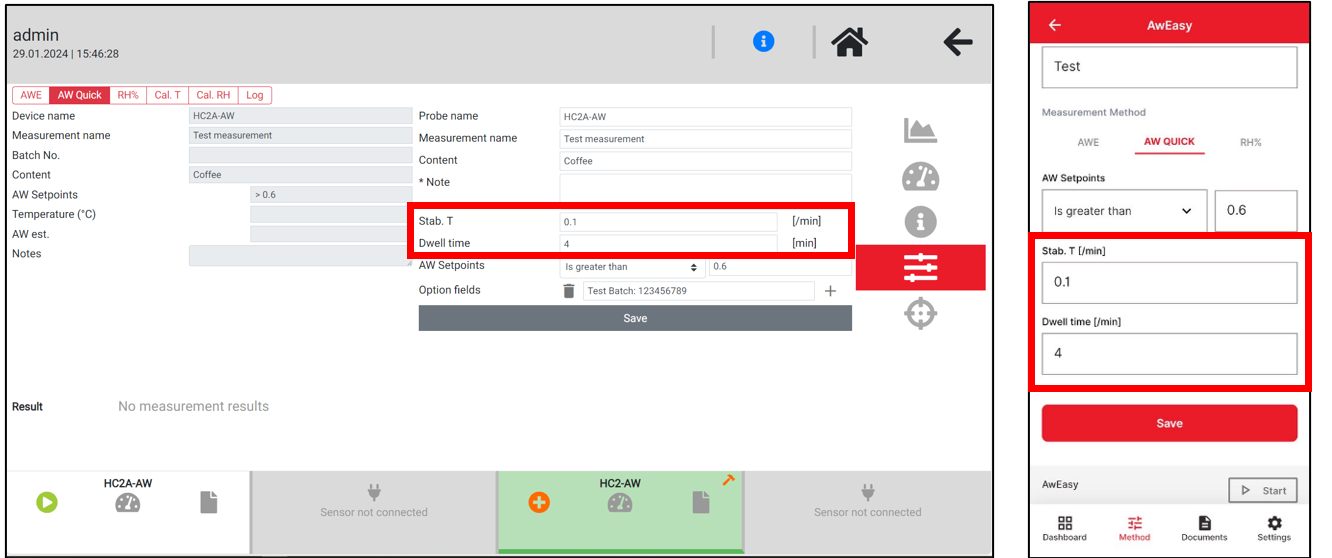Click the orange hammer icon on HC2-AW

point(728,480)
